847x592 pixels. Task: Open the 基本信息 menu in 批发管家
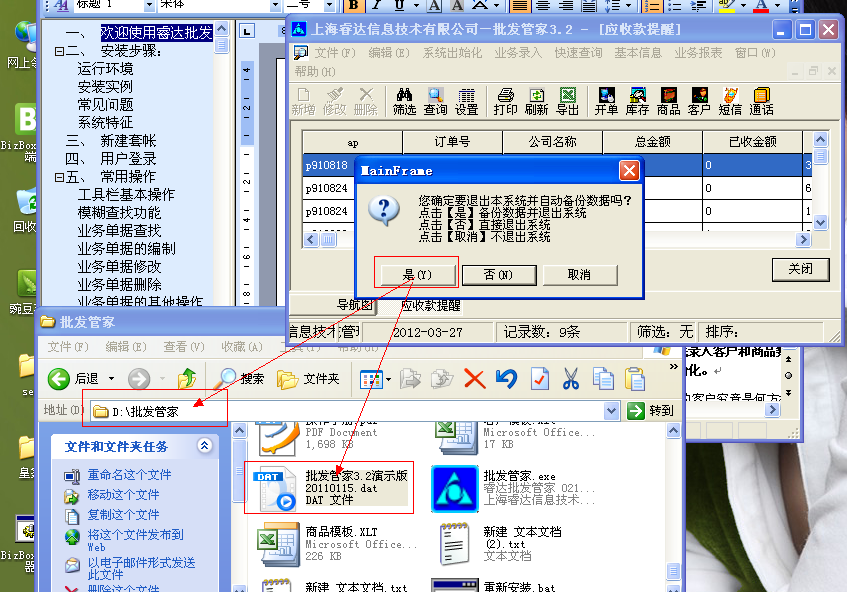tap(638, 53)
